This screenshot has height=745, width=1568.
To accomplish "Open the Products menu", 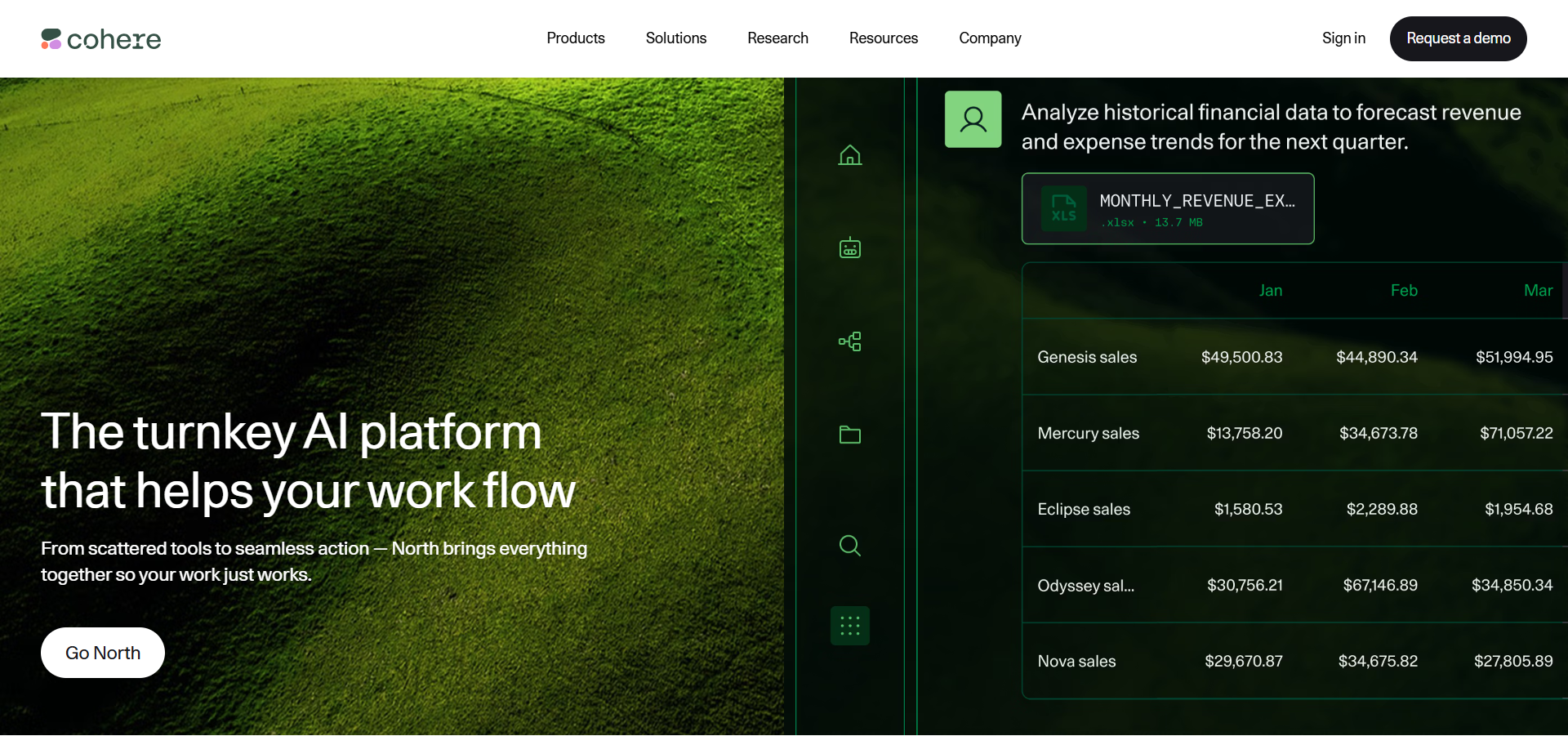I will click(576, 38).
